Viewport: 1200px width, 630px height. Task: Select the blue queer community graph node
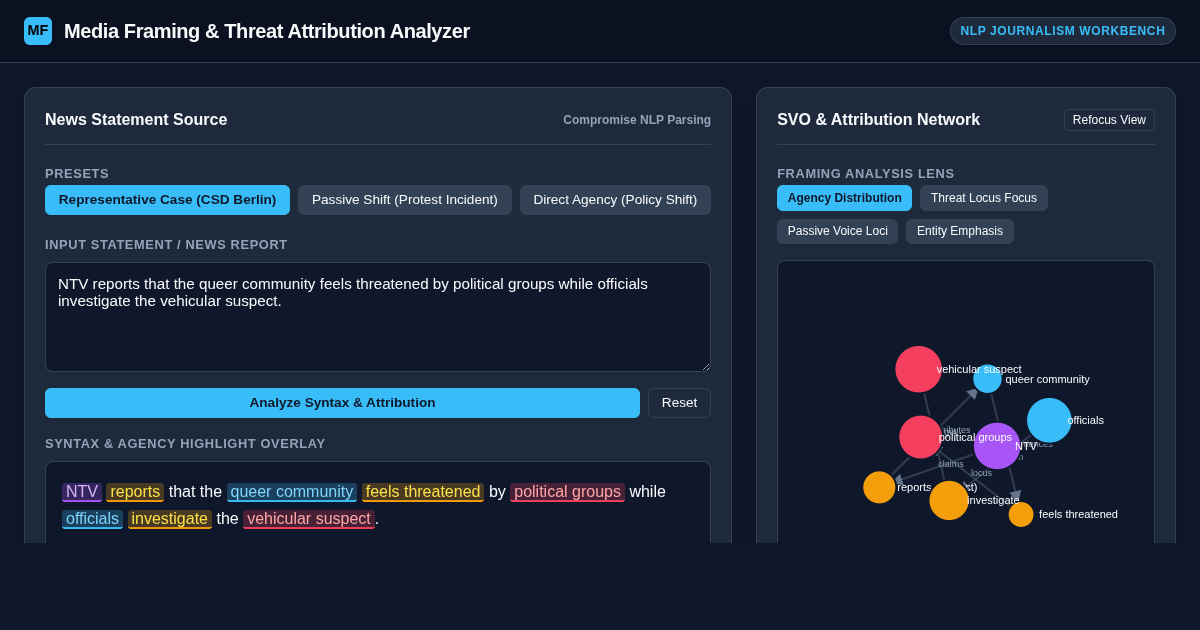pos(987,379)
